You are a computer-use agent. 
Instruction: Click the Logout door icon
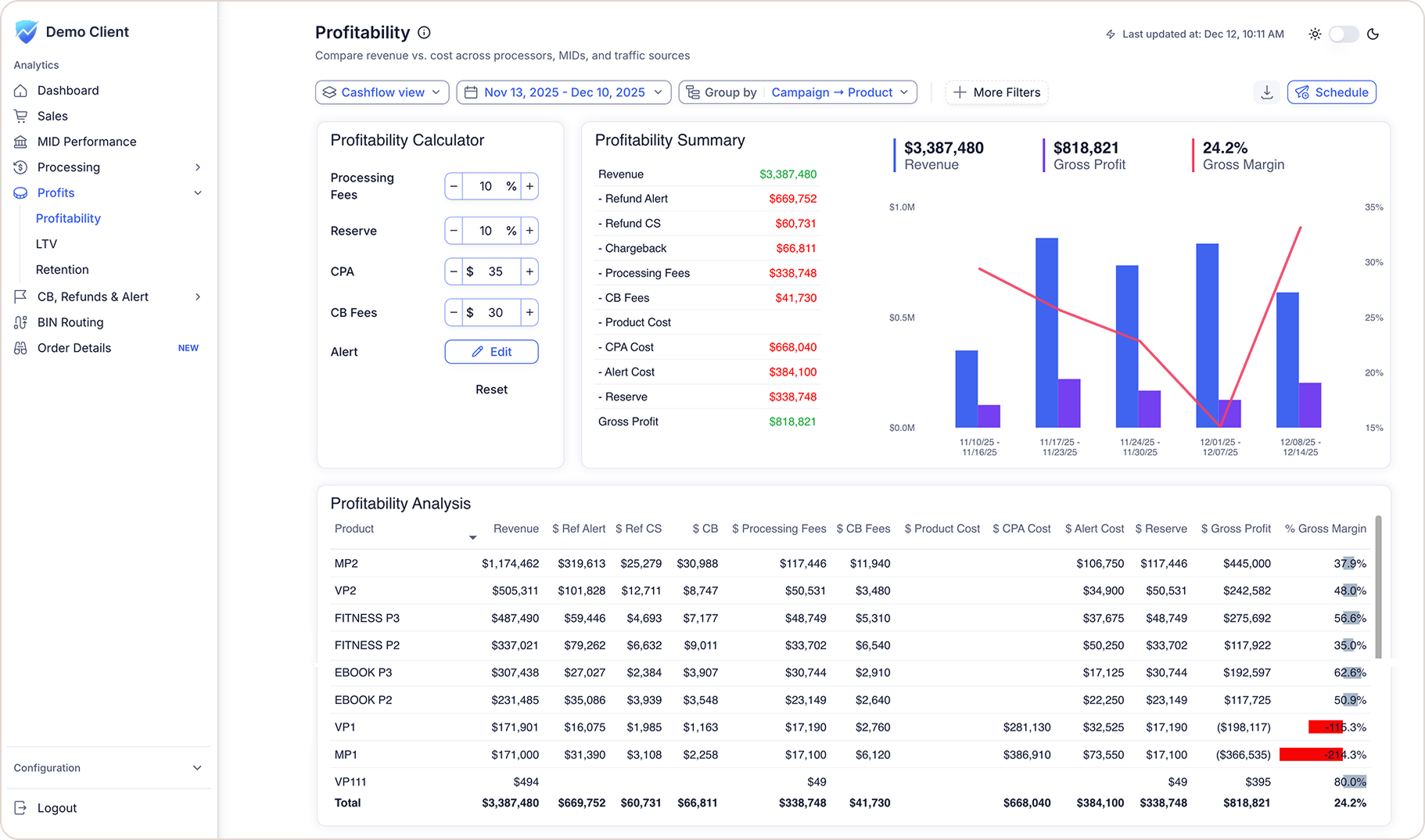pyautogui.click(x=21, y=808)
